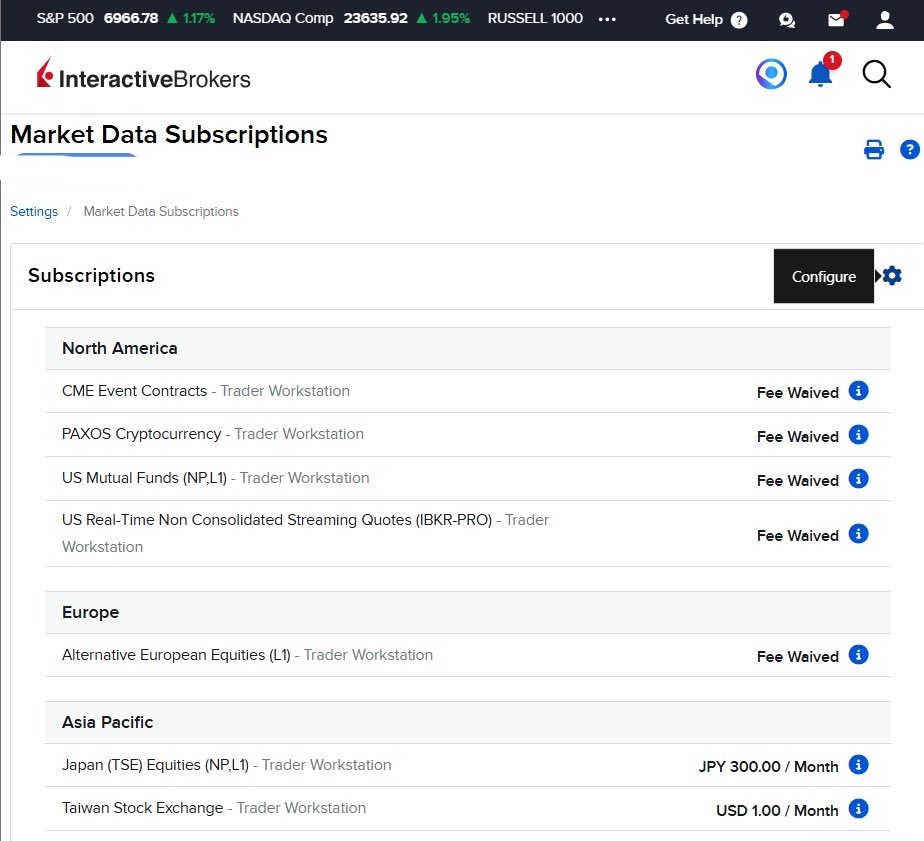Click the NASDAQ Comp ticker
Image resolution: width=924 pixels, height=841 pixels.
(351, 18)
